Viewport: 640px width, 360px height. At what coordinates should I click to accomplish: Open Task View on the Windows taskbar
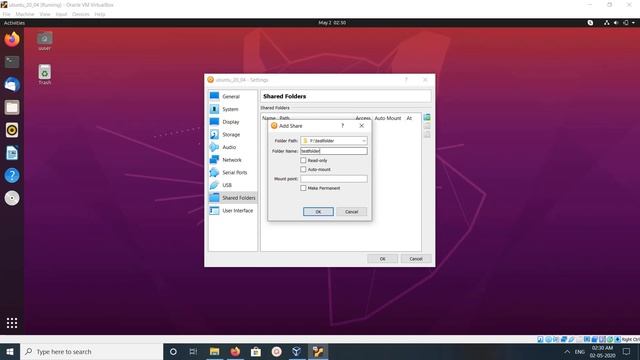(193, 351)
